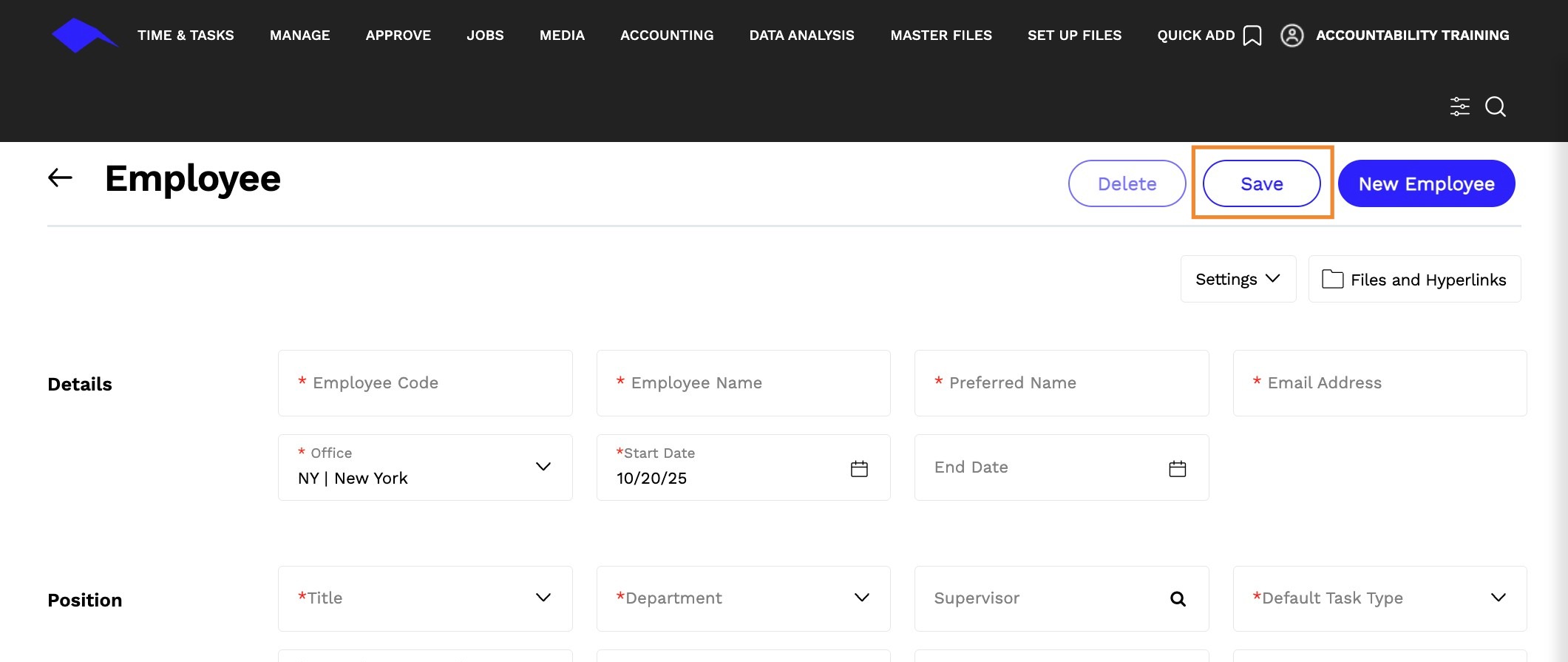Click the Employee page heading
The image size is (1568, 662).
coord(193,178)
